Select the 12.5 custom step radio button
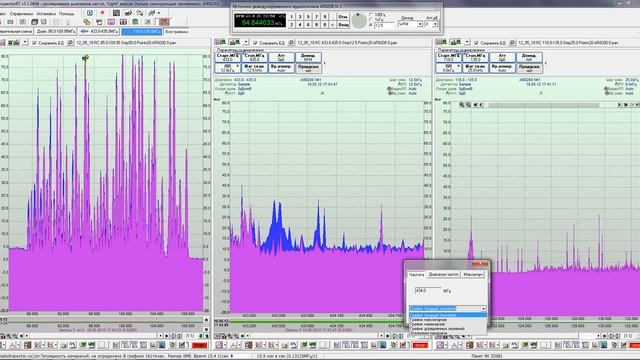Screen dimensions: 640x360 coord(371,25)
